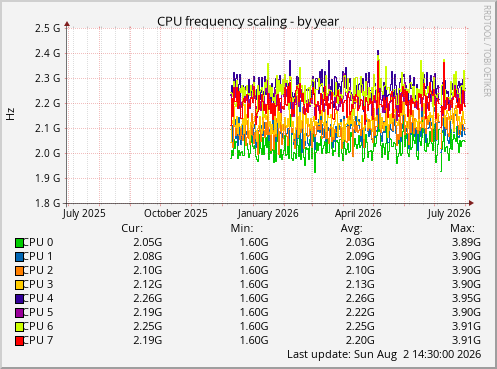Click CPU 0 current value 2.05G

(148, 242)
